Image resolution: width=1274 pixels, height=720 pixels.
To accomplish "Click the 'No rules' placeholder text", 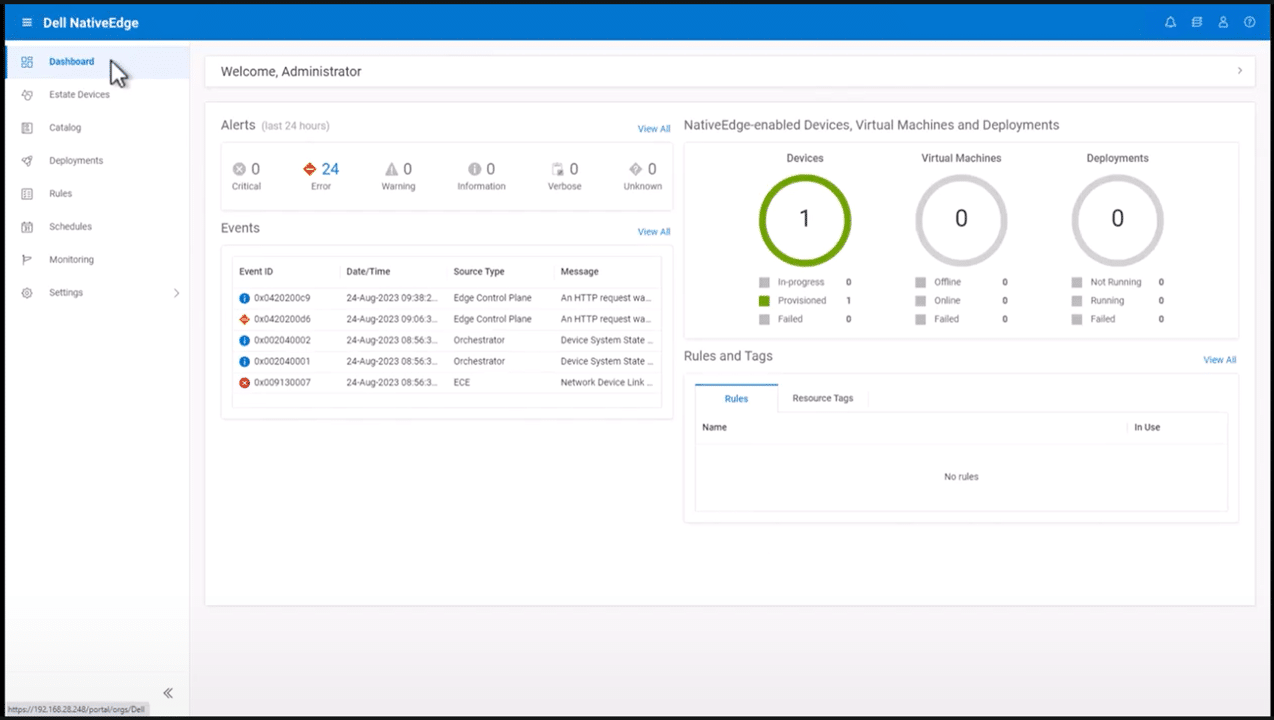I will tap(961, 477).
